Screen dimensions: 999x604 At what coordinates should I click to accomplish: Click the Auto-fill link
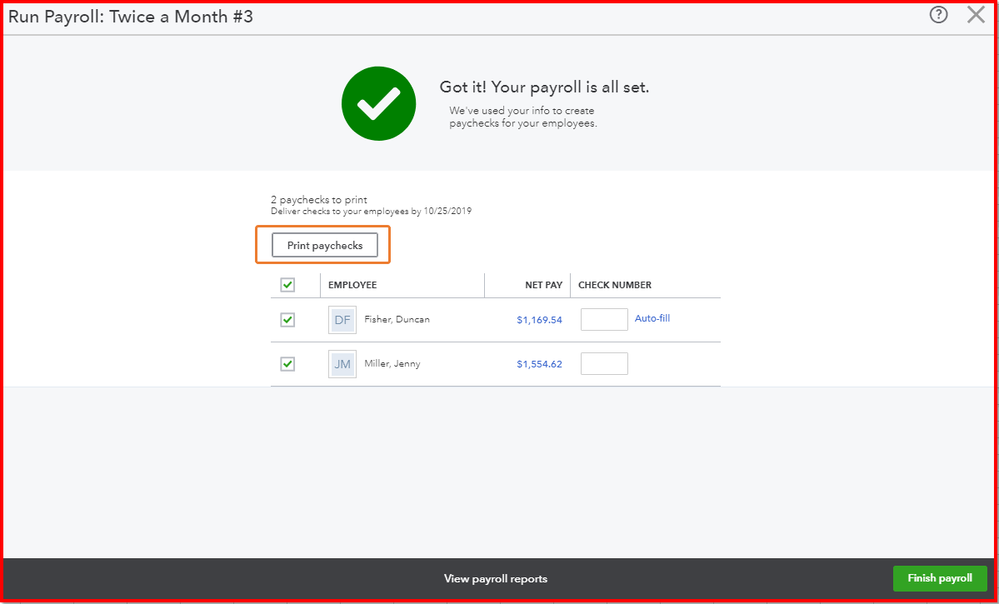pyautogui.click(x=652, y=318)
